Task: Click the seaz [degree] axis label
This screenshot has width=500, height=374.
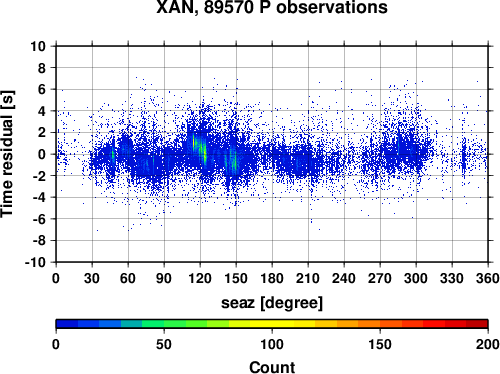Action: click(x=272, y=303)
